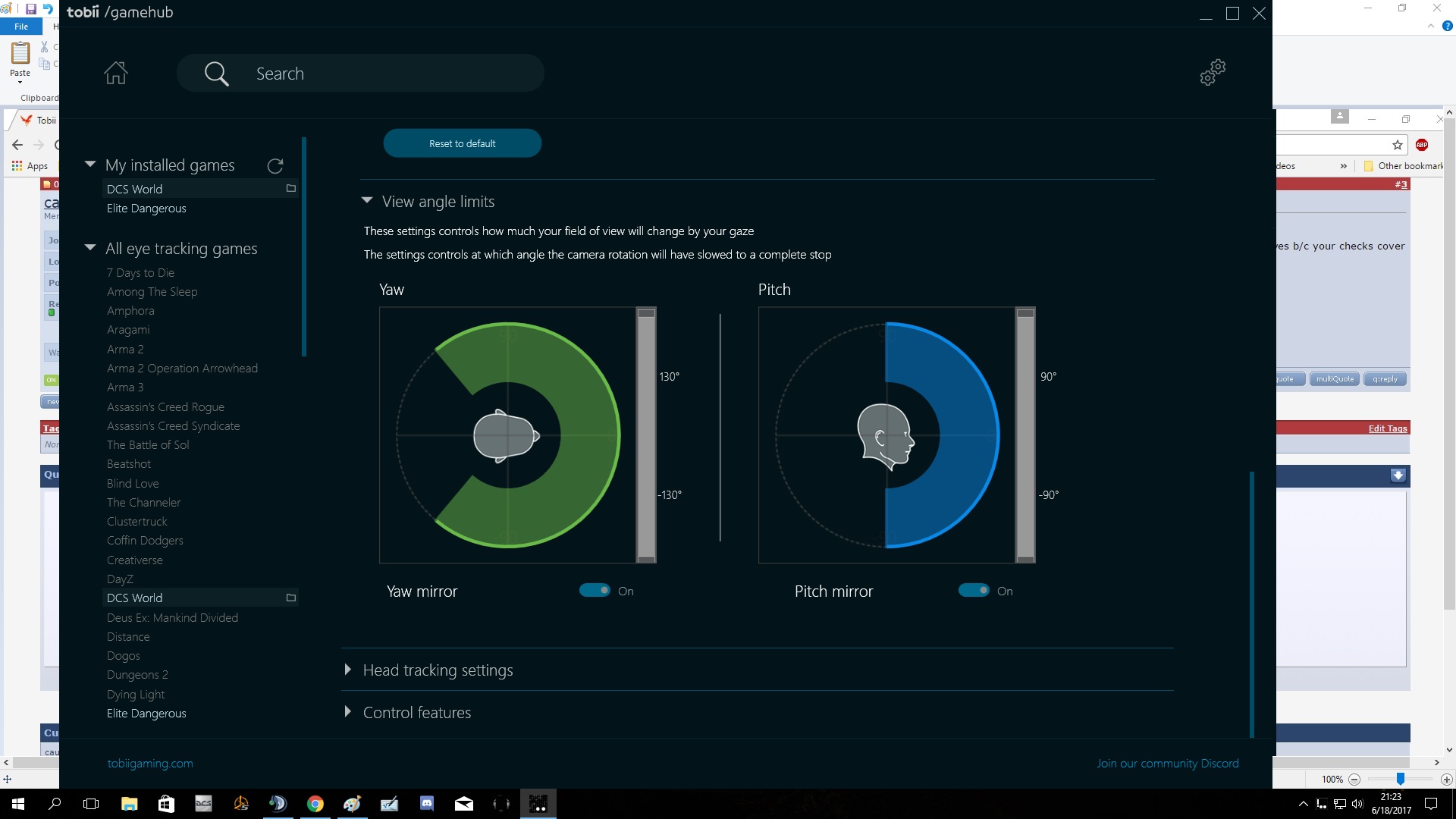Expand Chrome bookmarks overflow chevron
The image size is (1456, 819).
pos(1343,166)
